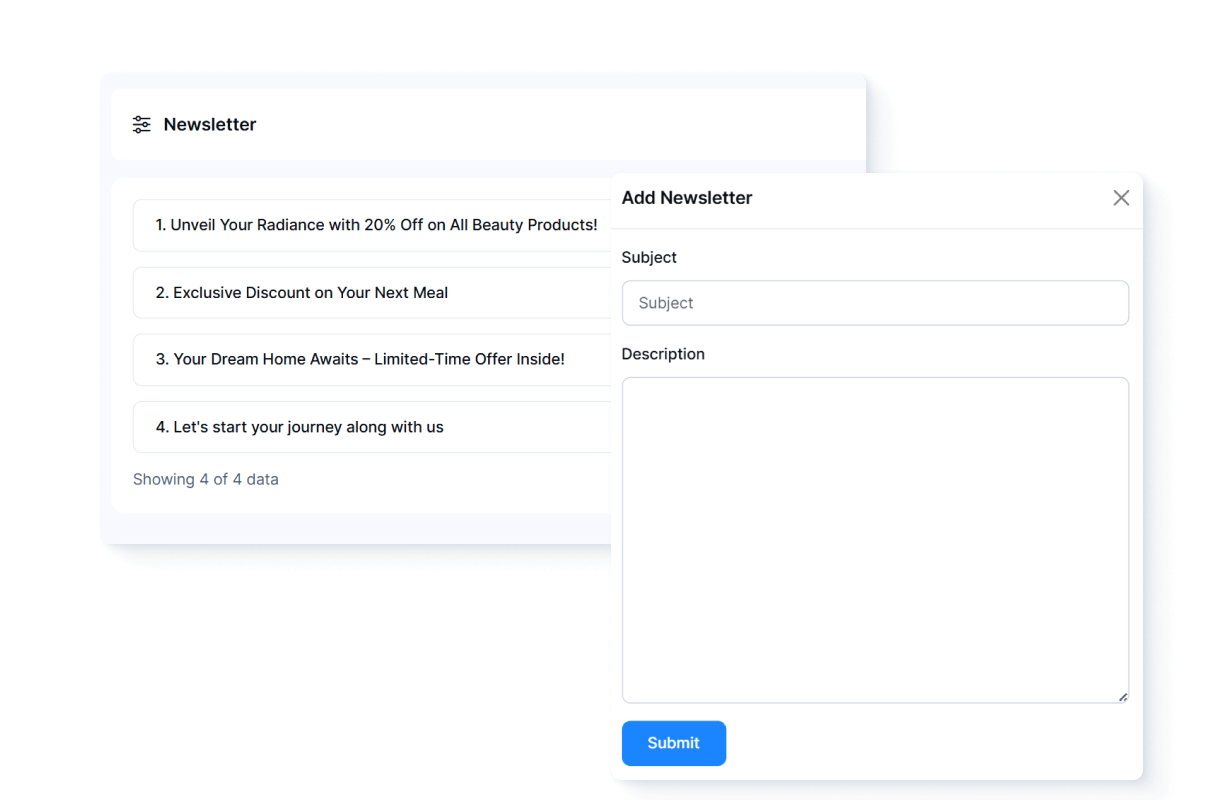Viewport: 1220px width, 800px height.
Task: Click inside the Description text area
Action: point(875,540)
